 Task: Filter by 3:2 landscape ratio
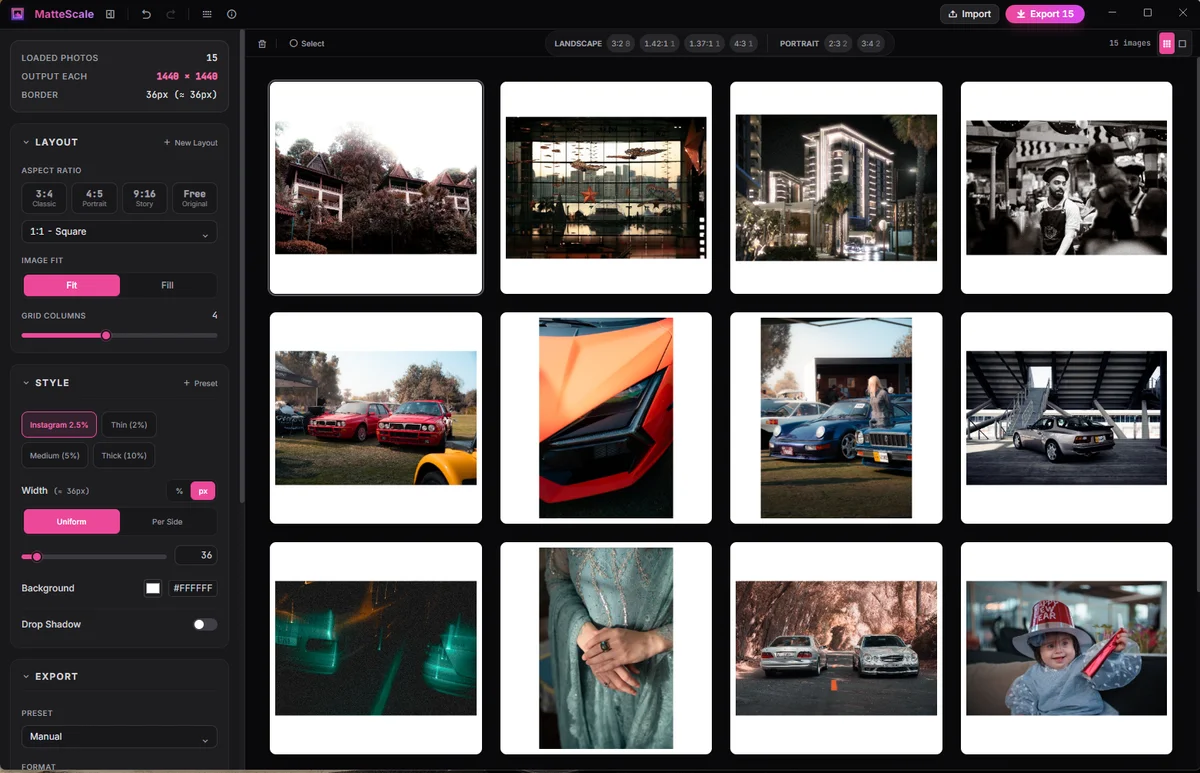tap(621, 44)
